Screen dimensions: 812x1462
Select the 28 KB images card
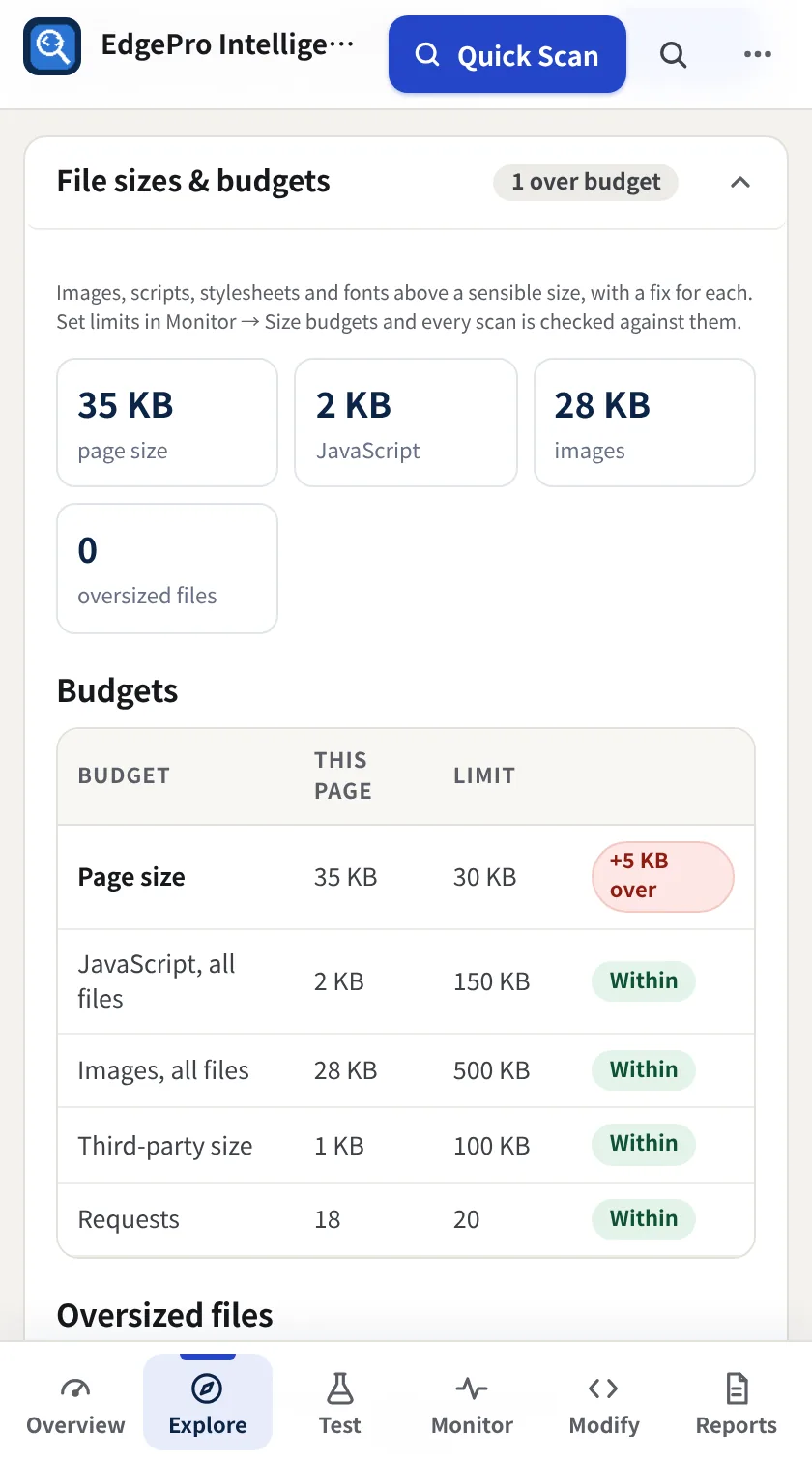click(645, 423)
